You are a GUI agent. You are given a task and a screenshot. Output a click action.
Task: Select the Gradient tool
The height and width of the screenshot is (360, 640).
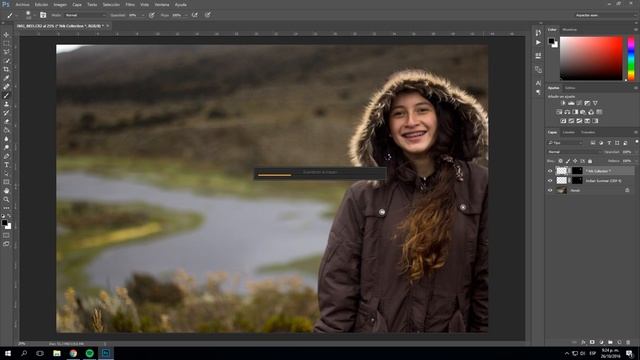[x=6, y=130]
